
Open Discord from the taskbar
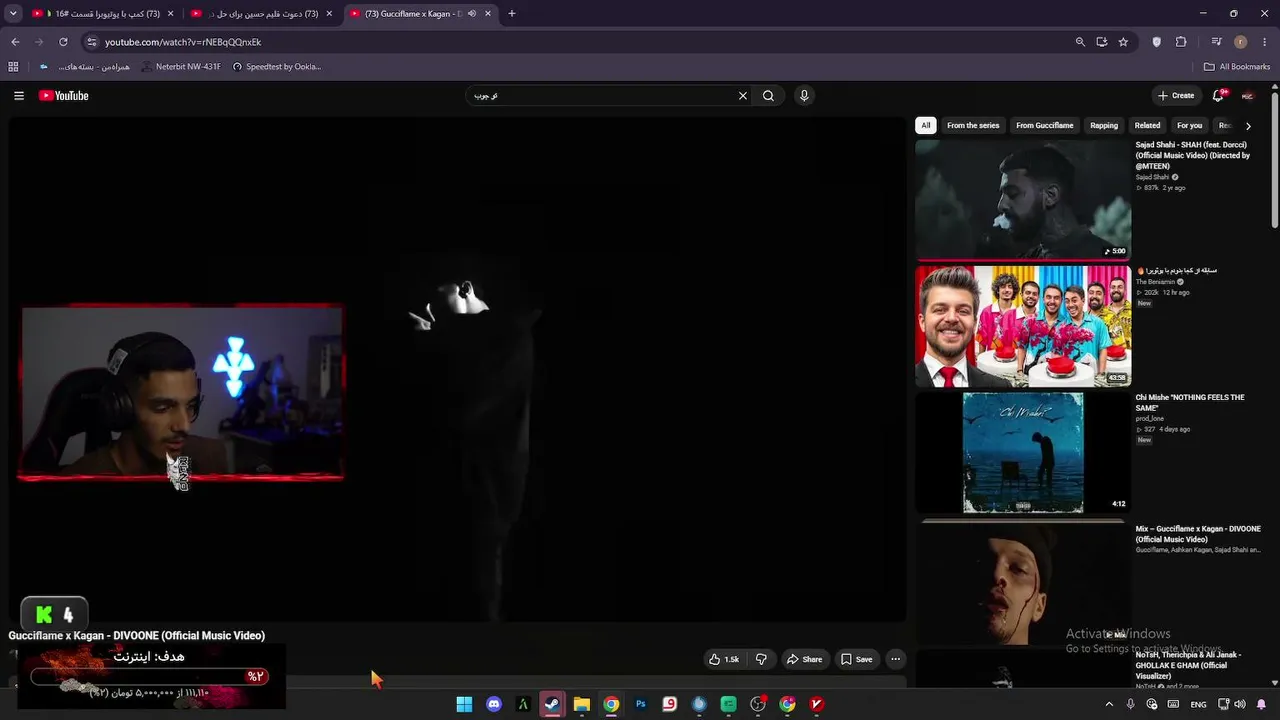click(x=493, y=704)
